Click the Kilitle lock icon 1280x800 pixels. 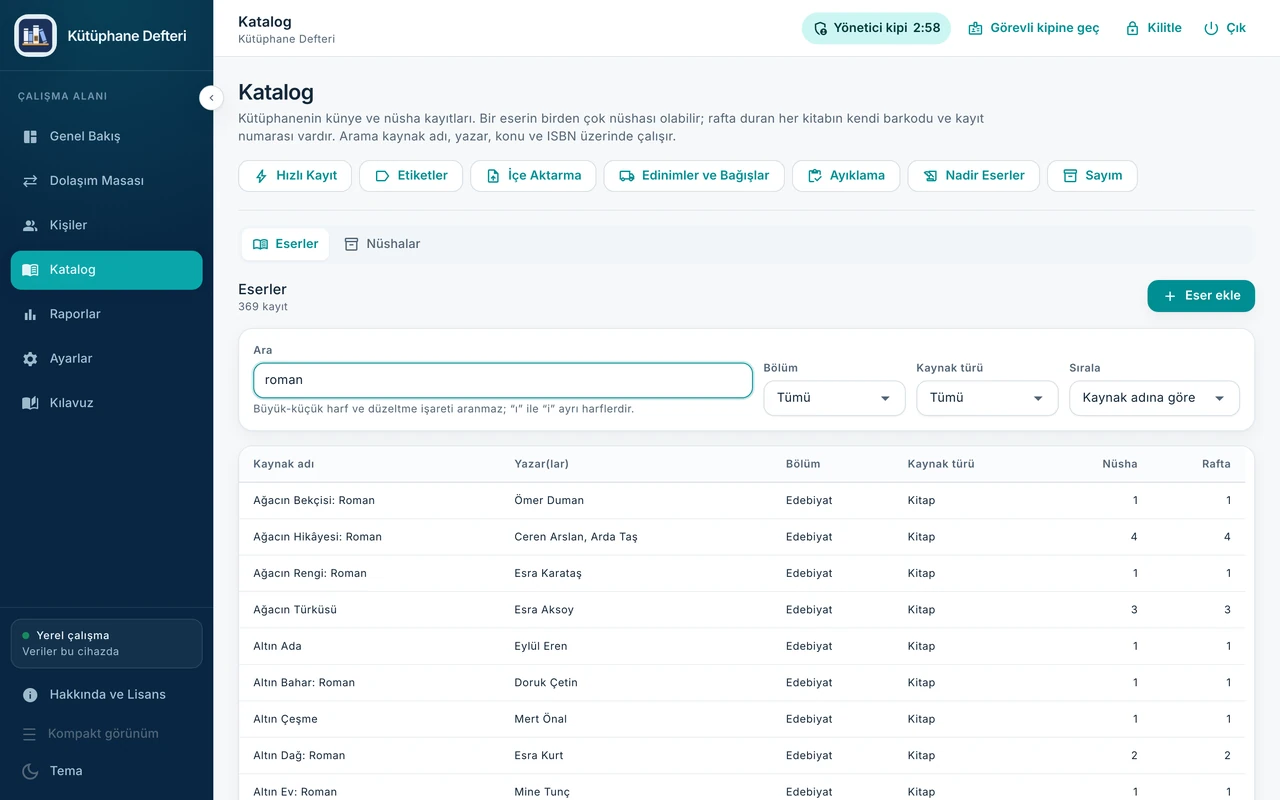(x=1132, y=29)
